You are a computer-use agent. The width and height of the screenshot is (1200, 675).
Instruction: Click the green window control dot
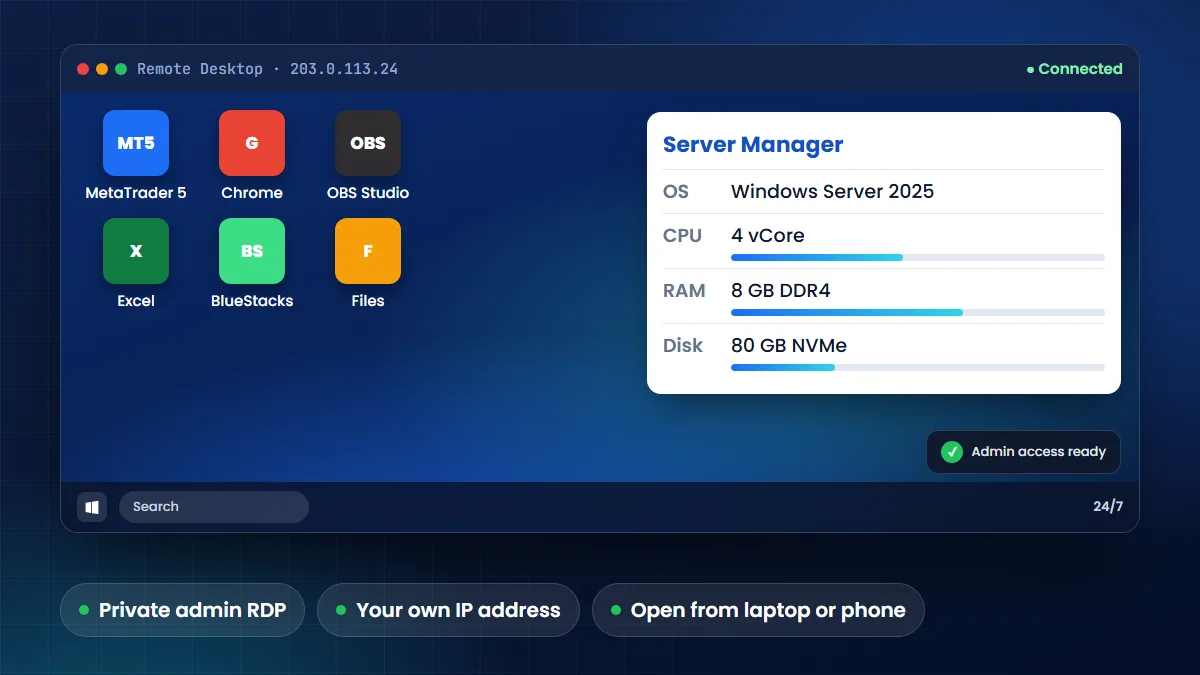(121, 69)
